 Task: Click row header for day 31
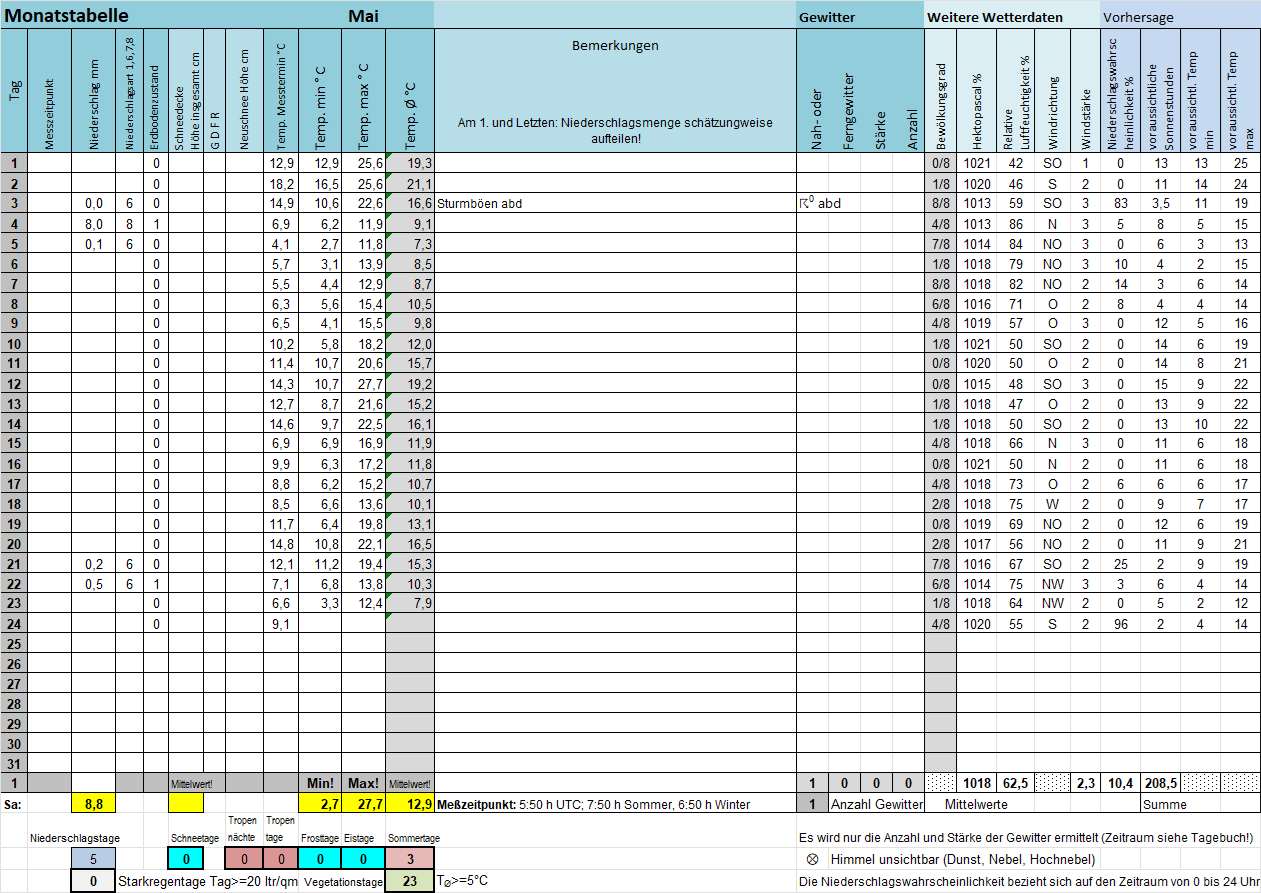pyautogui.click(x=14, y=763)
